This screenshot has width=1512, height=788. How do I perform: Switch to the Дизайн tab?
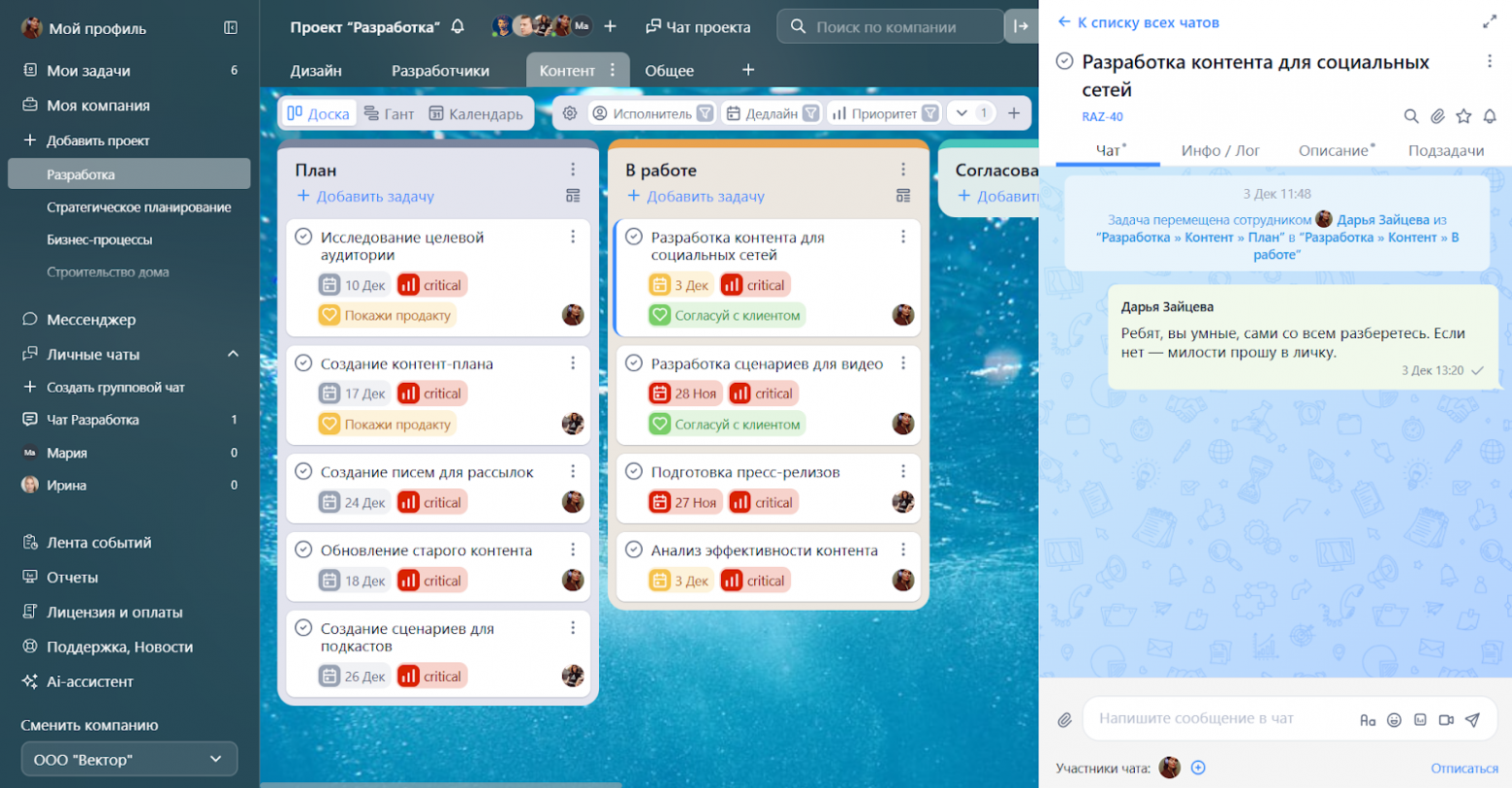click(316, 71)
